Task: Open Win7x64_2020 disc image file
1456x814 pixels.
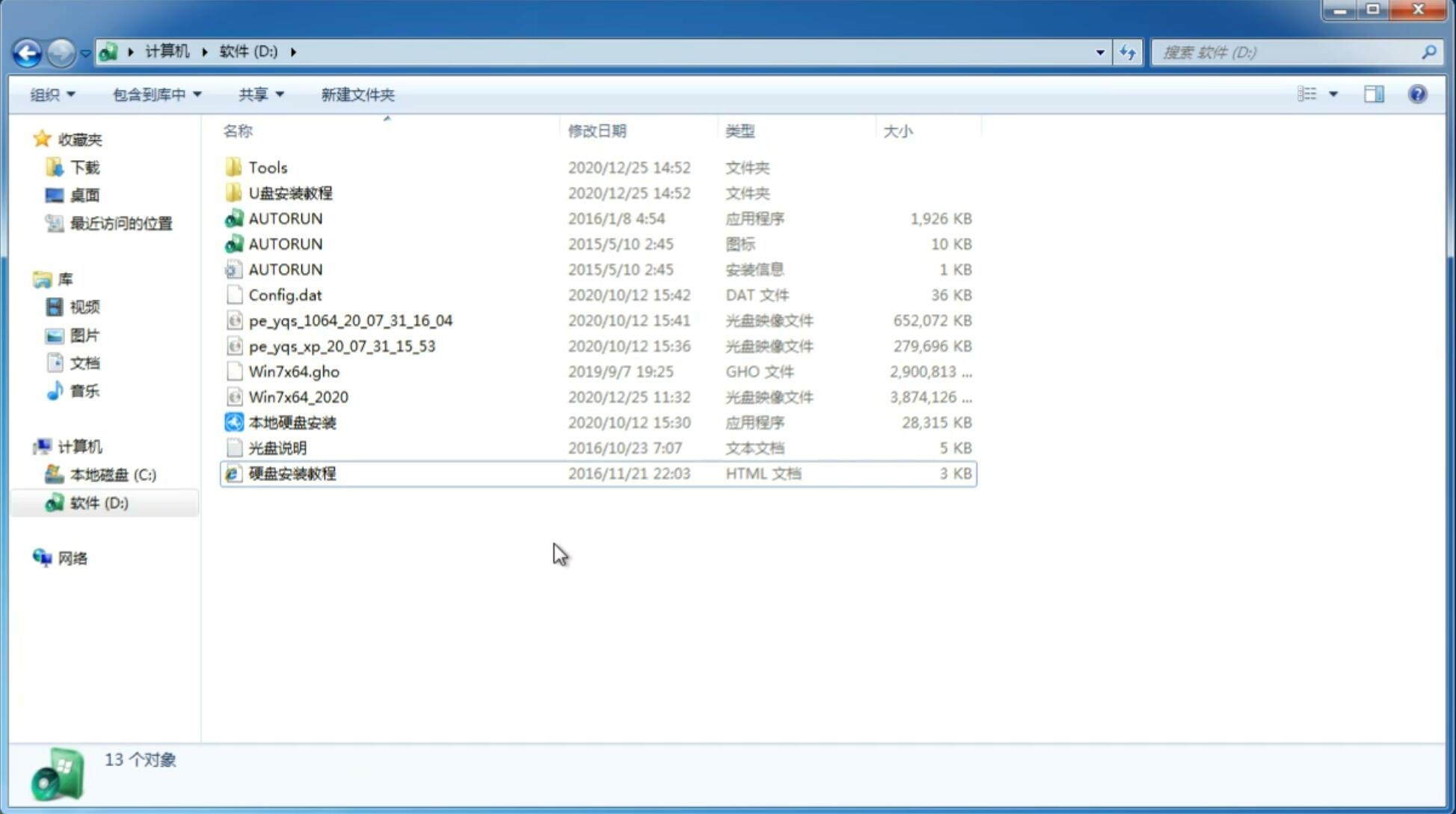Action: pos(298,397)
